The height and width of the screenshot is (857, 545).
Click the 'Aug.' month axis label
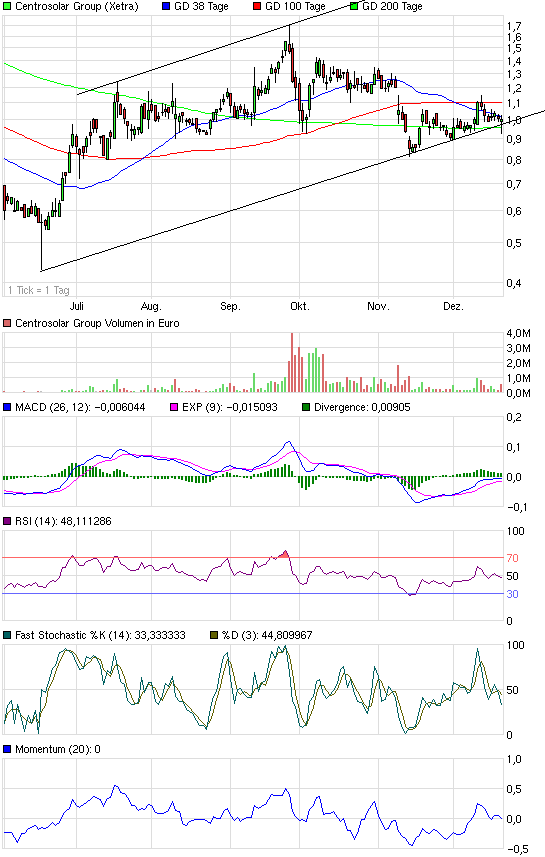(x=151, y=306)
